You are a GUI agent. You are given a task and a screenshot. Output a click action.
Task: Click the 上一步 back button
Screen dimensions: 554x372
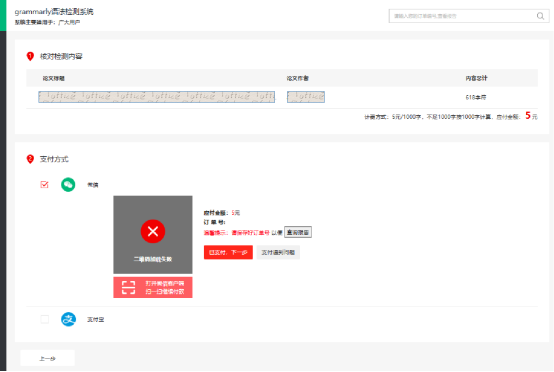[x=47, y=358]
